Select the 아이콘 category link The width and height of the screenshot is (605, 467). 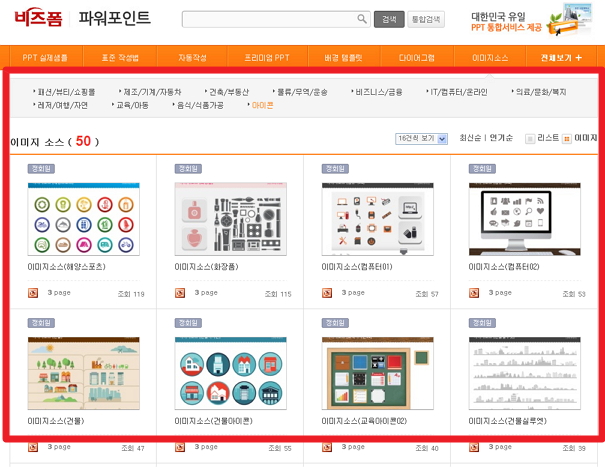[x=261, y=104]
